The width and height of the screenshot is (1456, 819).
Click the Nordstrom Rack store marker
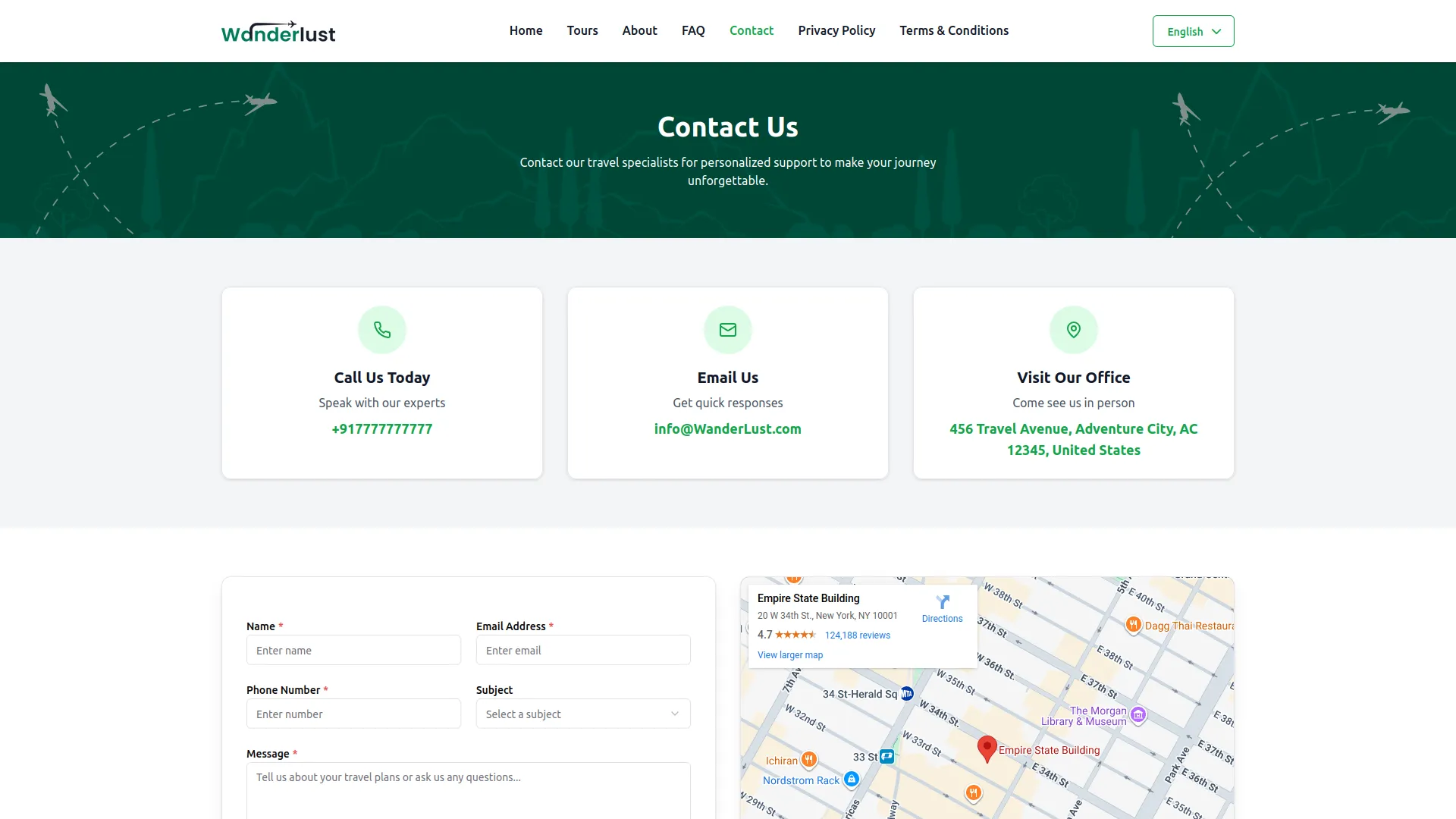tap(851, 779)
